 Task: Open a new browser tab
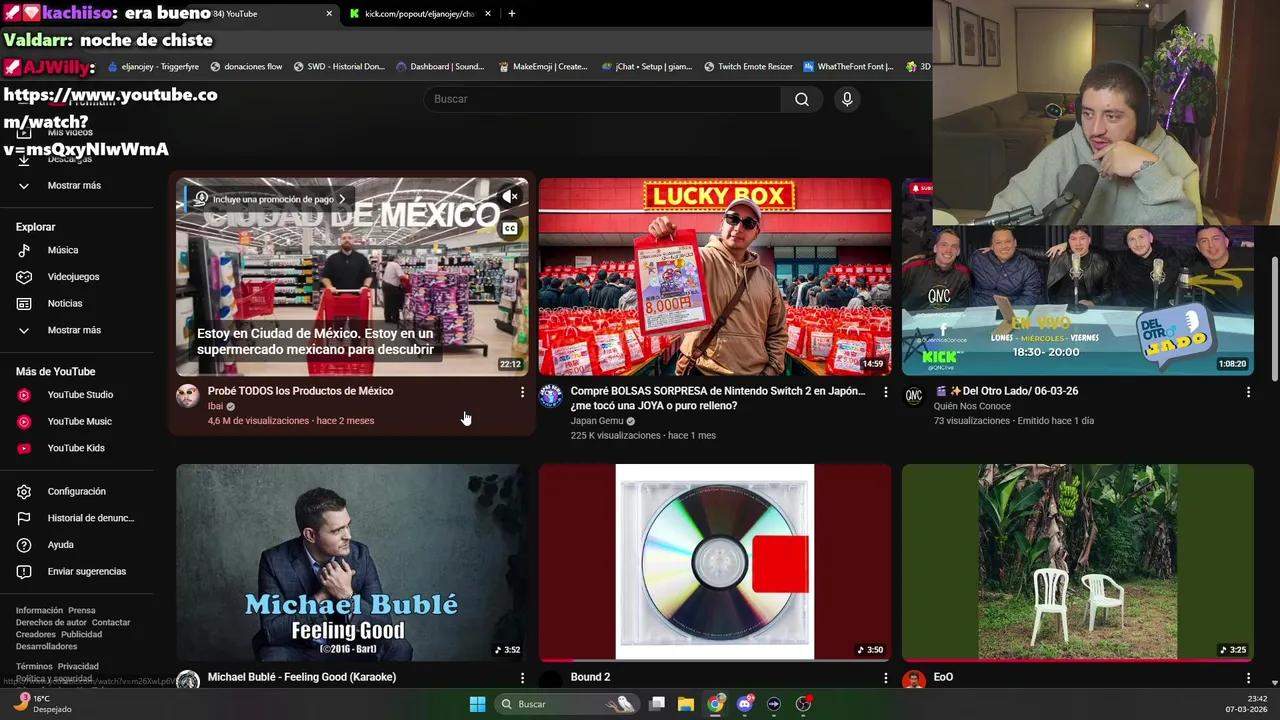tap(511, 13)
